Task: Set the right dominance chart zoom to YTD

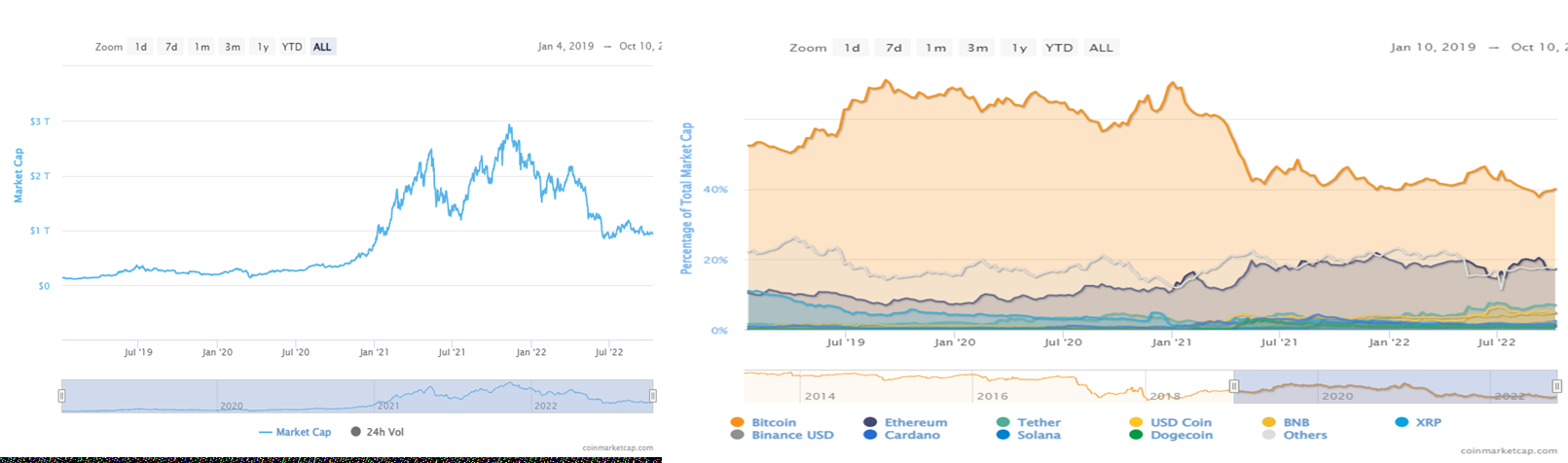Action: click(x=1059, y=48)
